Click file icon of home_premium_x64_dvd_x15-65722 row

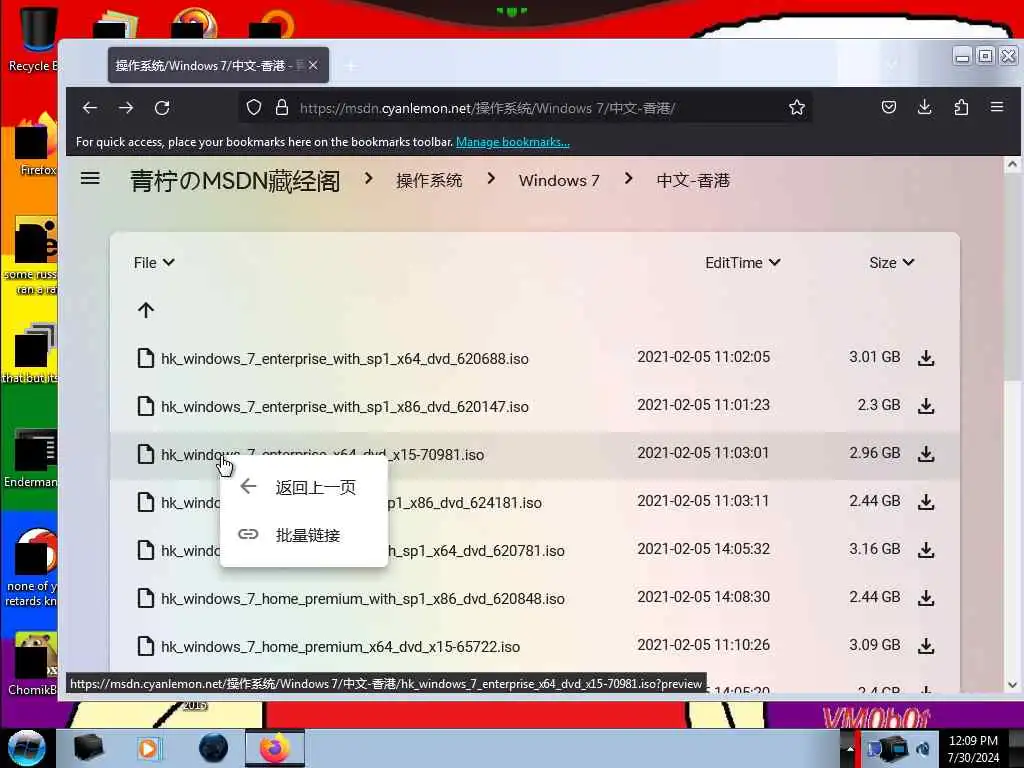146,647
